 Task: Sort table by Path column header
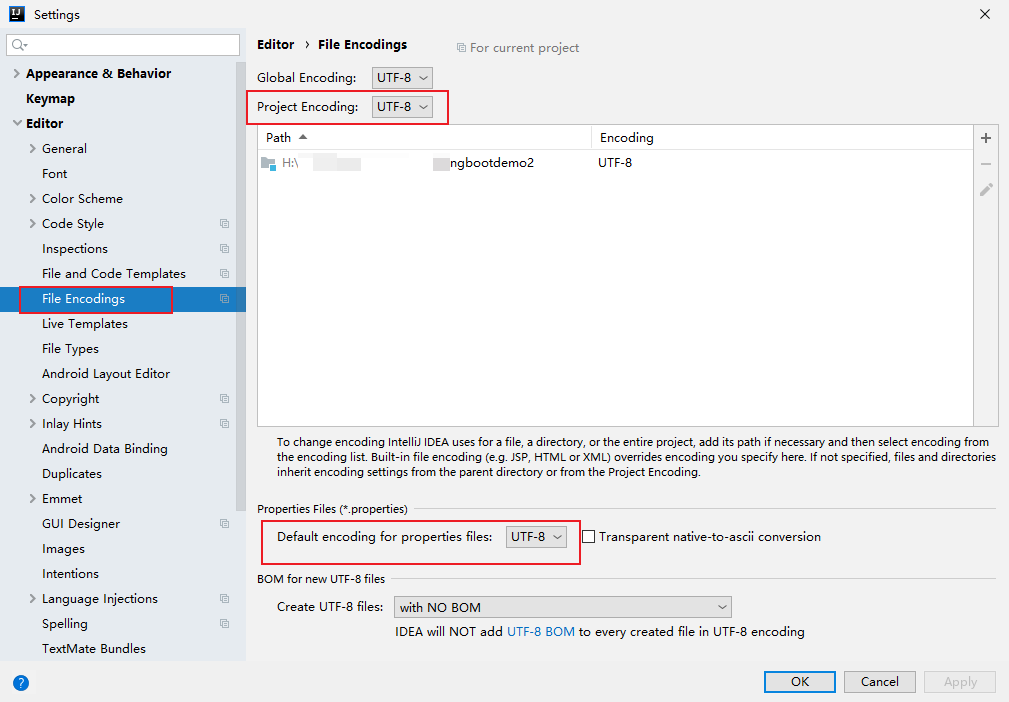(x=280, y=138)
